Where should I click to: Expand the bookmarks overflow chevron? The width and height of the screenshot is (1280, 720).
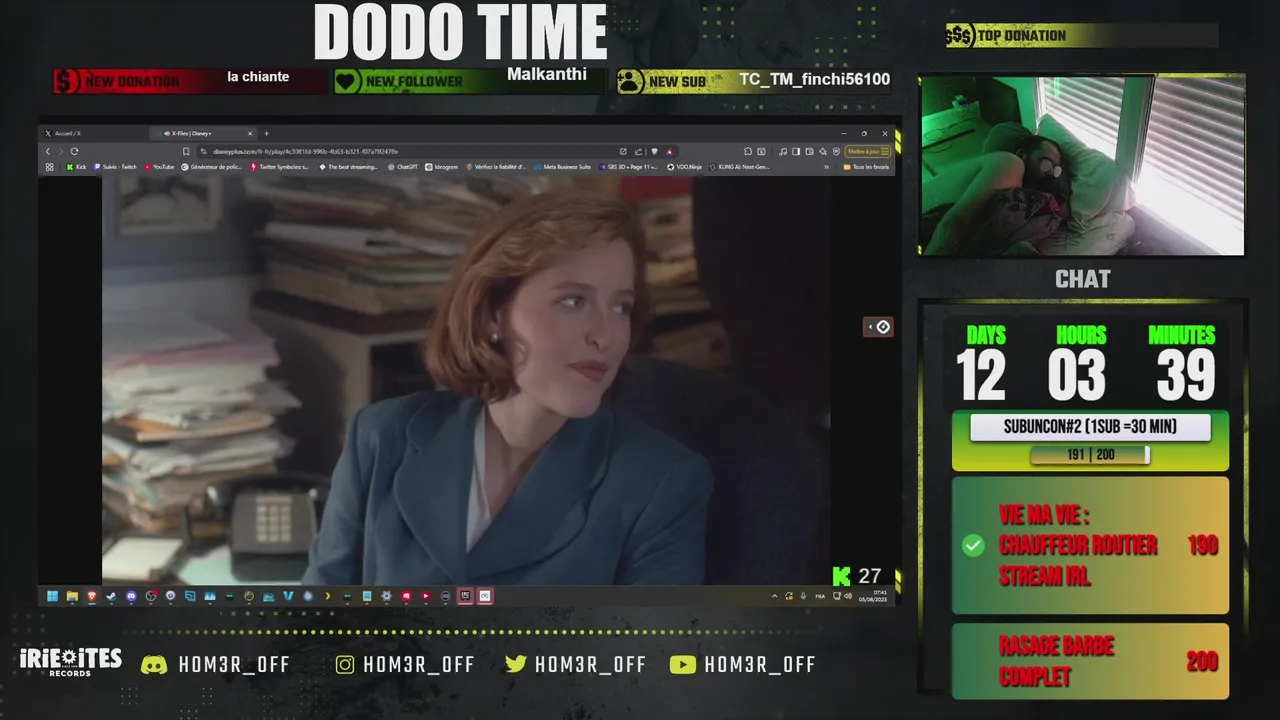[826, 167]
